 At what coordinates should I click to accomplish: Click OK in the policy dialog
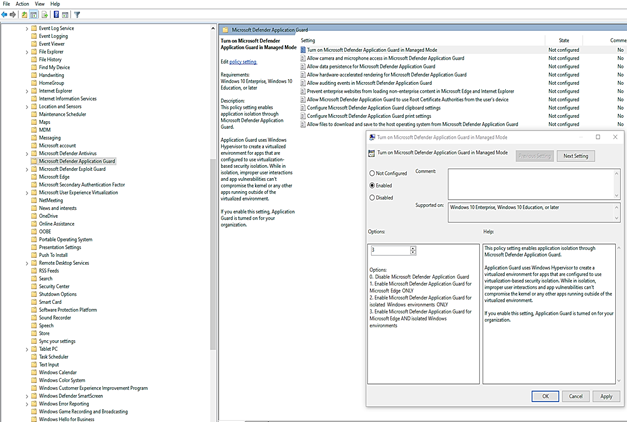pyautogui.click(x=545, y=396)
